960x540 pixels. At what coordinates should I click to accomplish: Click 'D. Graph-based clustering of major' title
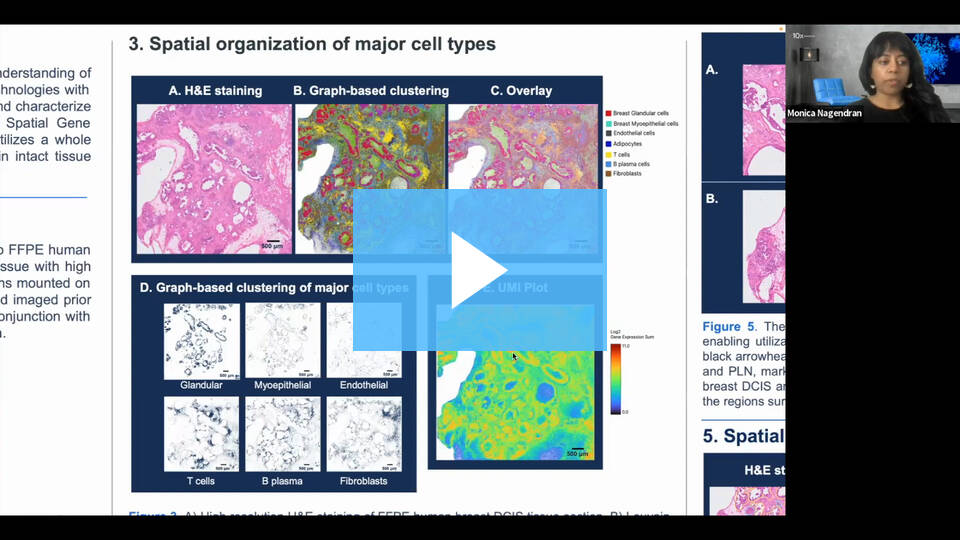click(244, 288)
